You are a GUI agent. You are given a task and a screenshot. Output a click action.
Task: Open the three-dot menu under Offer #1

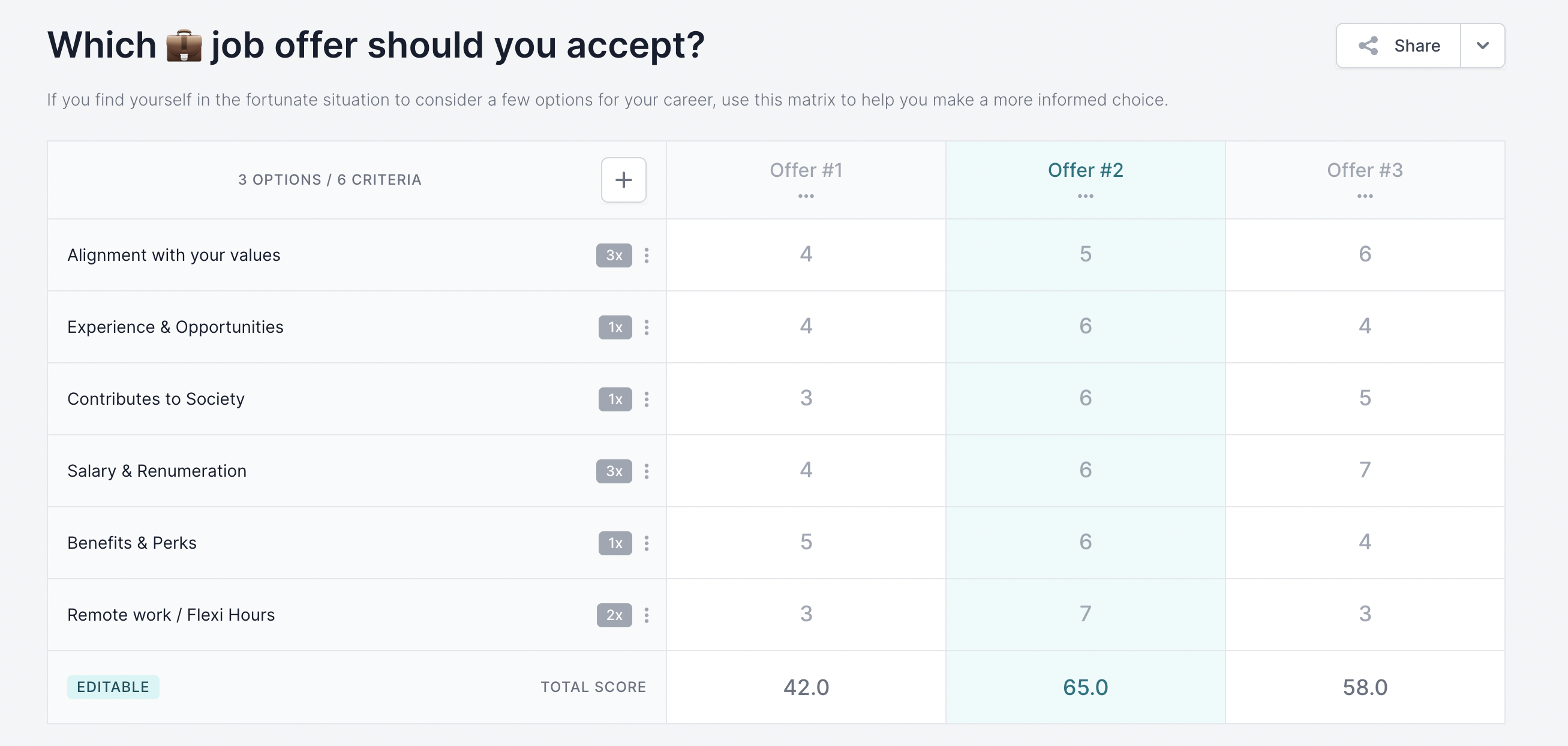coord(806,196)
